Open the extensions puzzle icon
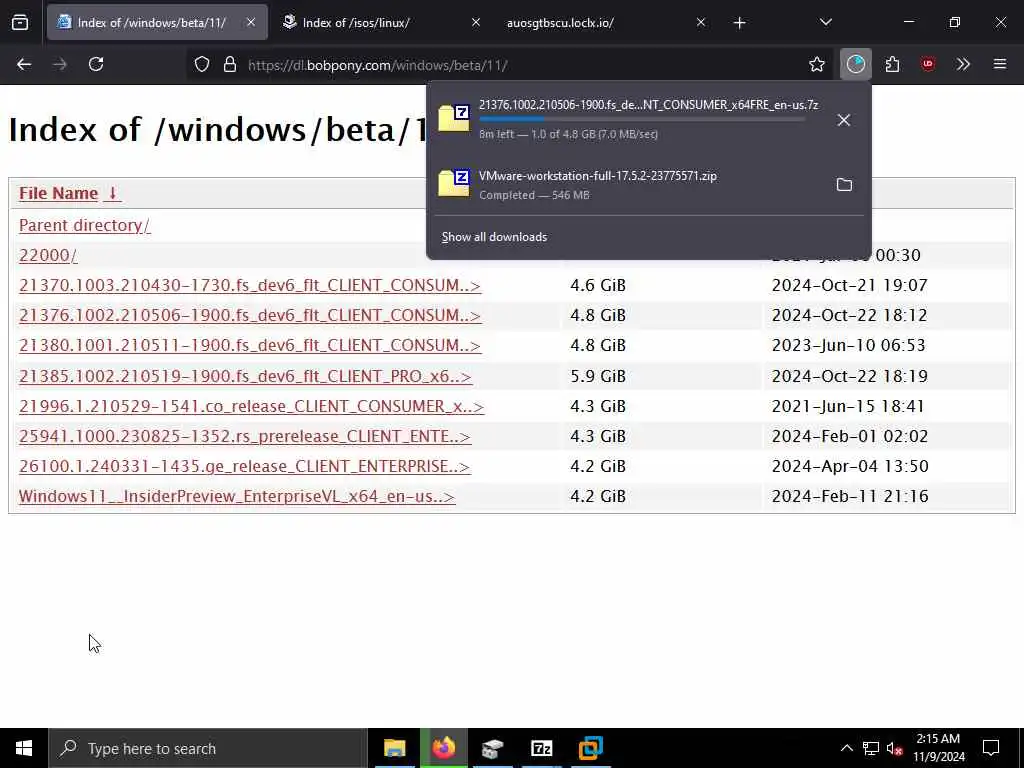This screenshot has width=1024, height=768. coord(892,64)
